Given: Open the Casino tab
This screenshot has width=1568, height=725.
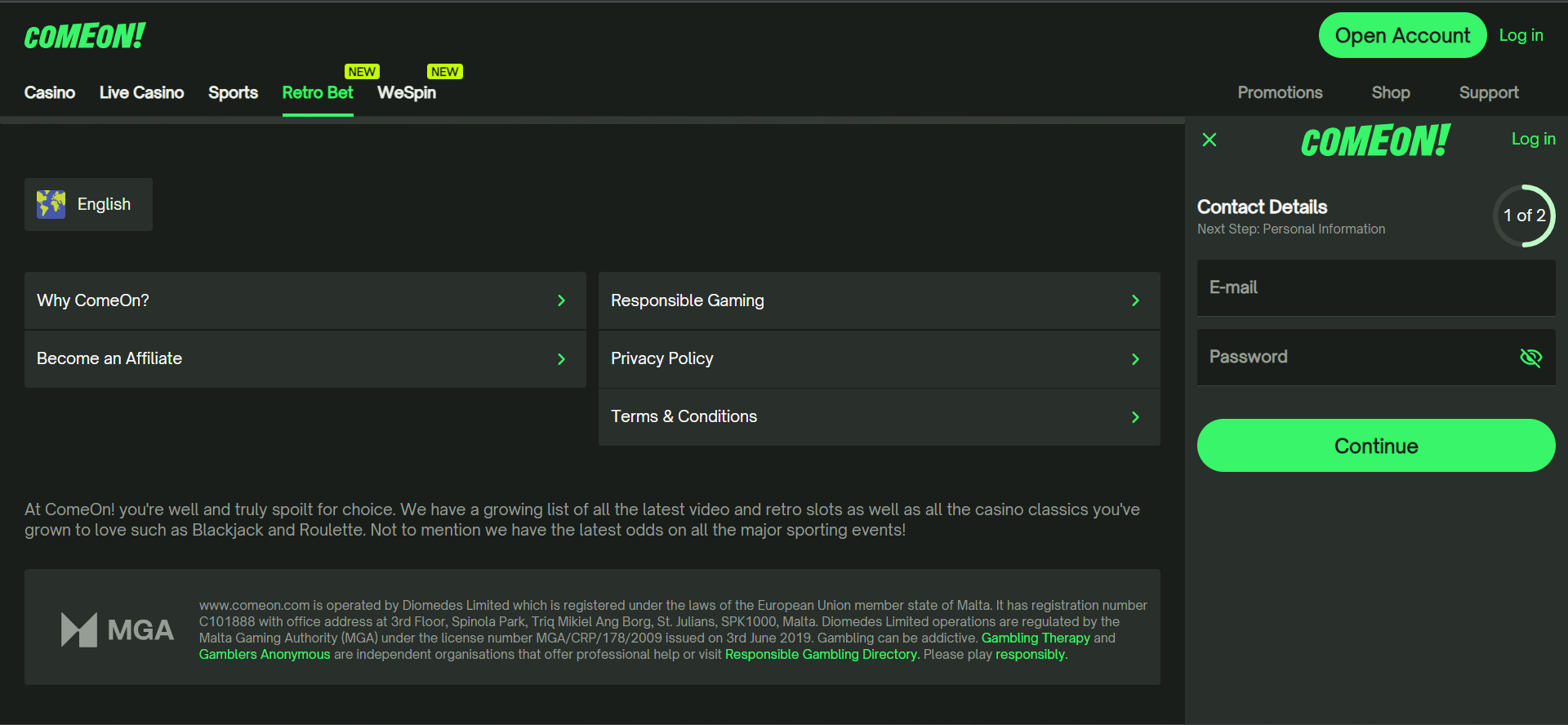Looking at the screenshot, I should [50, 92].
